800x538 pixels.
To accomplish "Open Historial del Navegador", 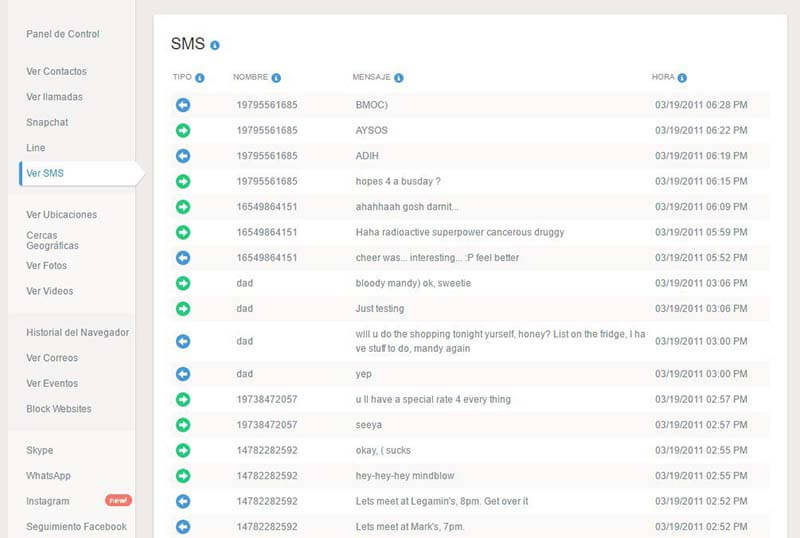I will point(78,333).
